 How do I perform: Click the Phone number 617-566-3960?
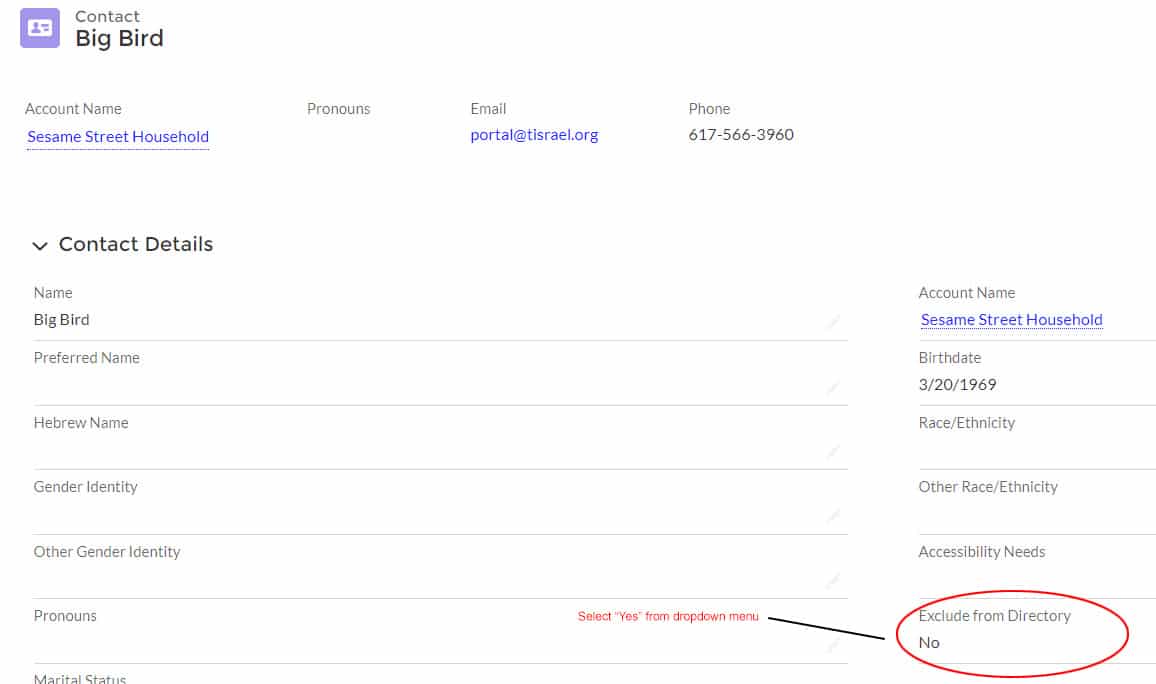coord(741,134)
